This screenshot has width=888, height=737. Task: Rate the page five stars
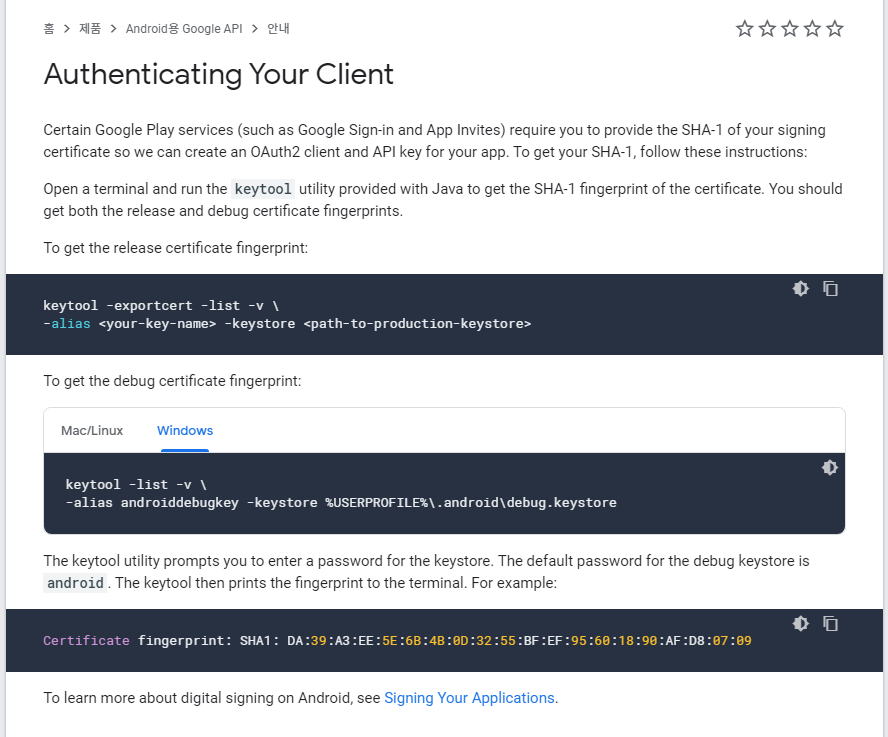835,28
